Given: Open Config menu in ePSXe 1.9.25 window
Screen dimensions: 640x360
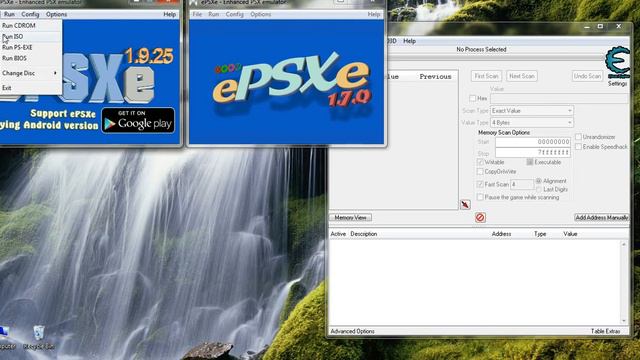Looking at the screenshot, I should (30, 14).
